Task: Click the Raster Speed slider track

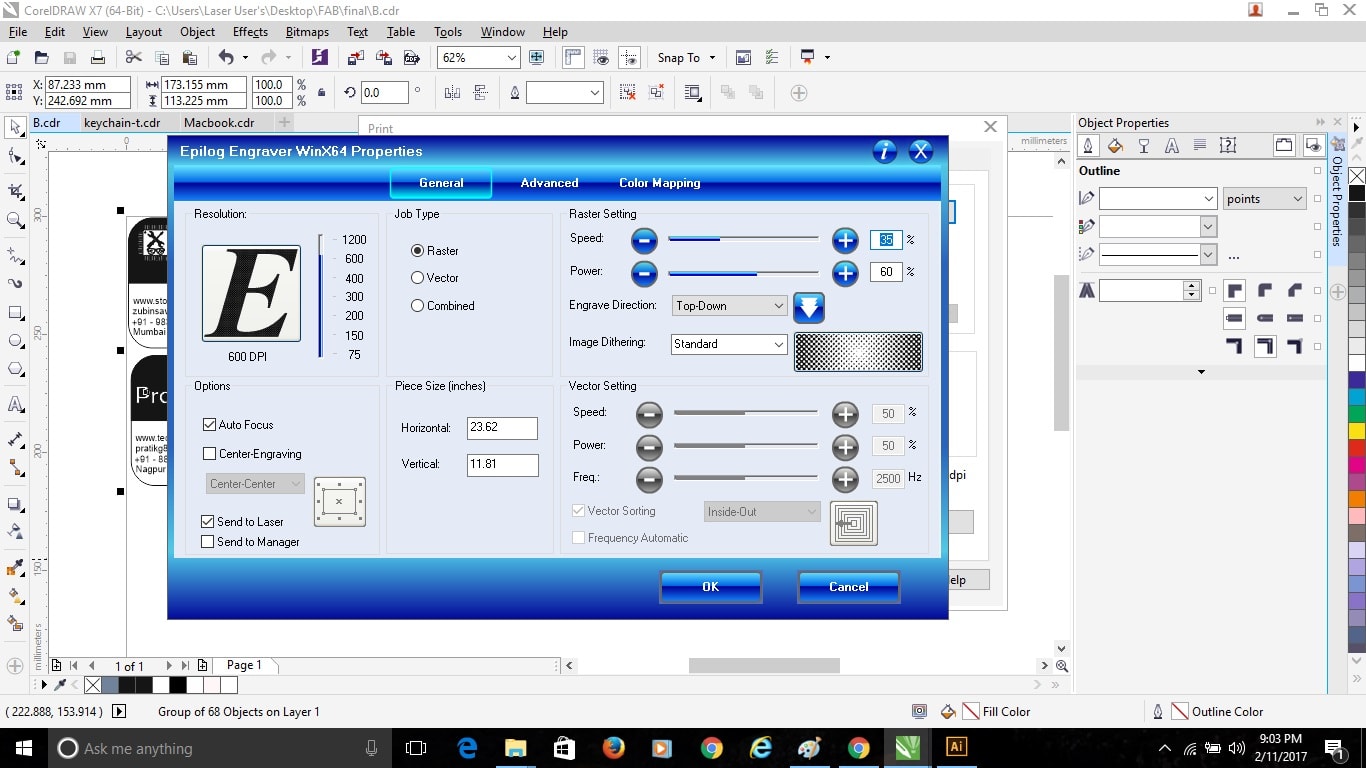Action: pos(744,239)
